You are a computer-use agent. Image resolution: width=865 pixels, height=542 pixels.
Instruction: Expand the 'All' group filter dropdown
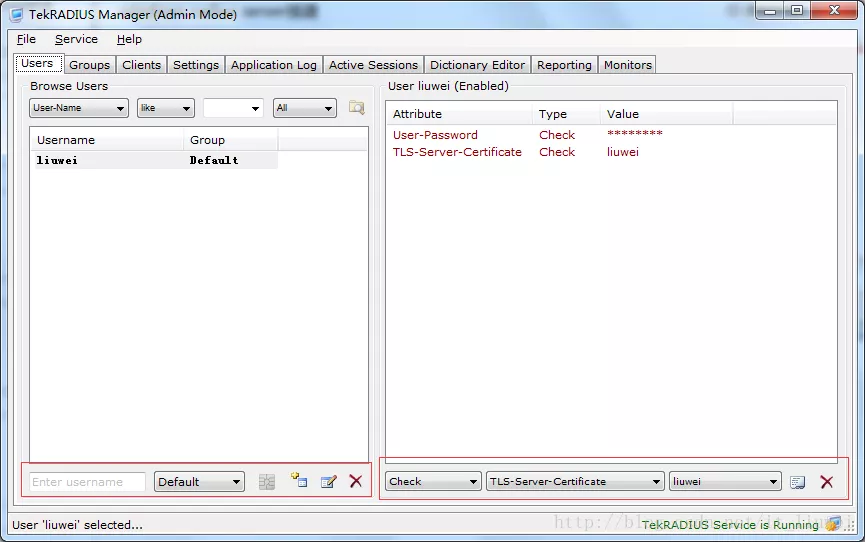[304, 108]
